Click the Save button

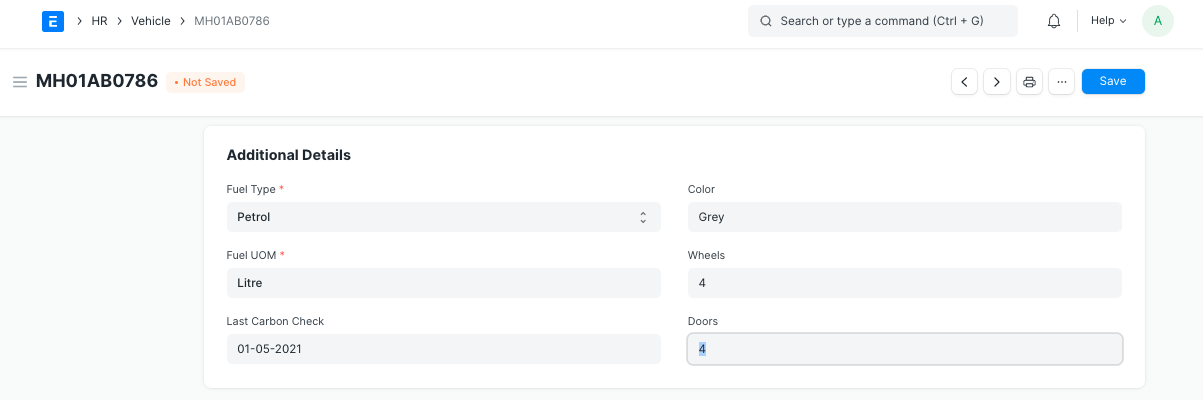point(1112,82)
